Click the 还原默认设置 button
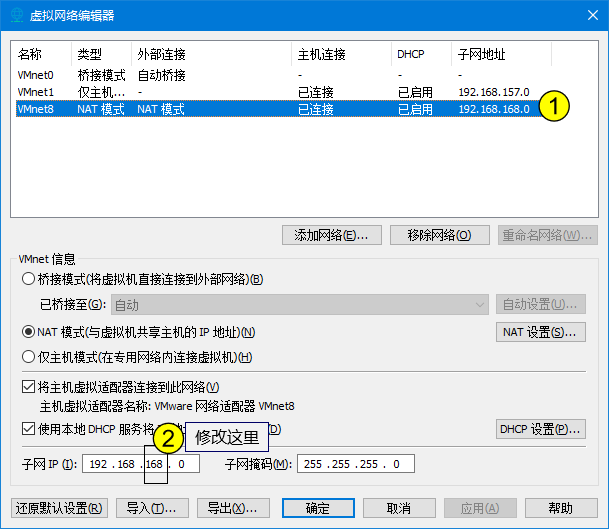This screenshot has width=609, height=529. pos(59,508)
